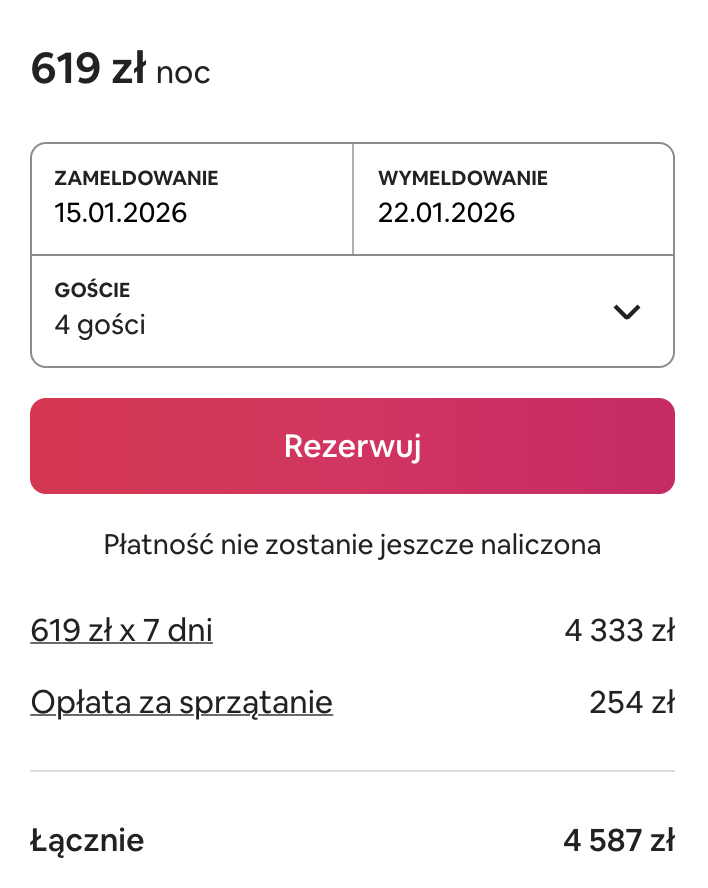This screenshot has height=888, width=708.
Task: Click the 22.01.2026 check-out date value
Action: click(446, 213)
